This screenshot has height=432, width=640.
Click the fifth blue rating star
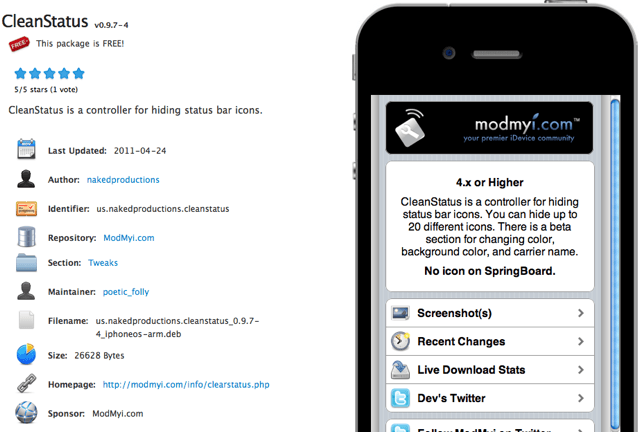click(78, 73)
